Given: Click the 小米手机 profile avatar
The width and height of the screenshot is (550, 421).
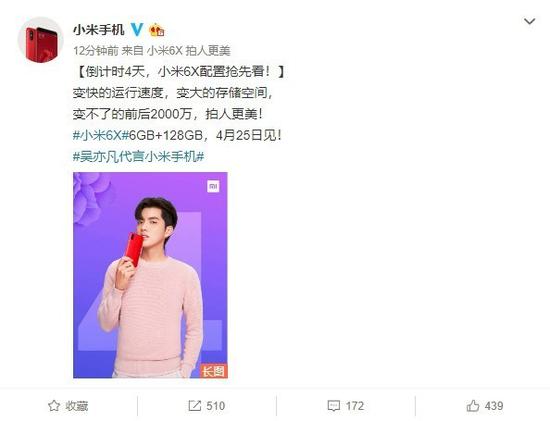Looking at the screenshot, I should coord(41,40).
